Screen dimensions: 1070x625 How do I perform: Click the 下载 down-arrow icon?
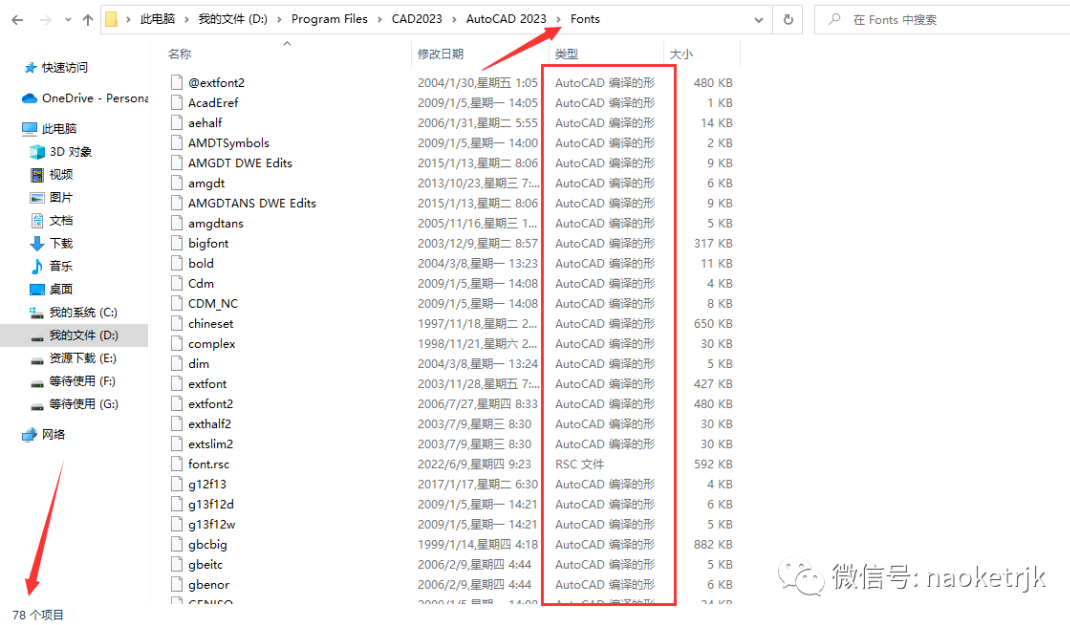point(37,244)
